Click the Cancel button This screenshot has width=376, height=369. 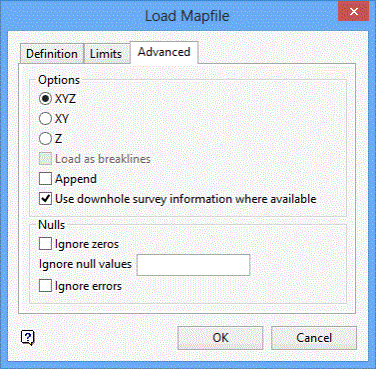click(x=314, y=338)
